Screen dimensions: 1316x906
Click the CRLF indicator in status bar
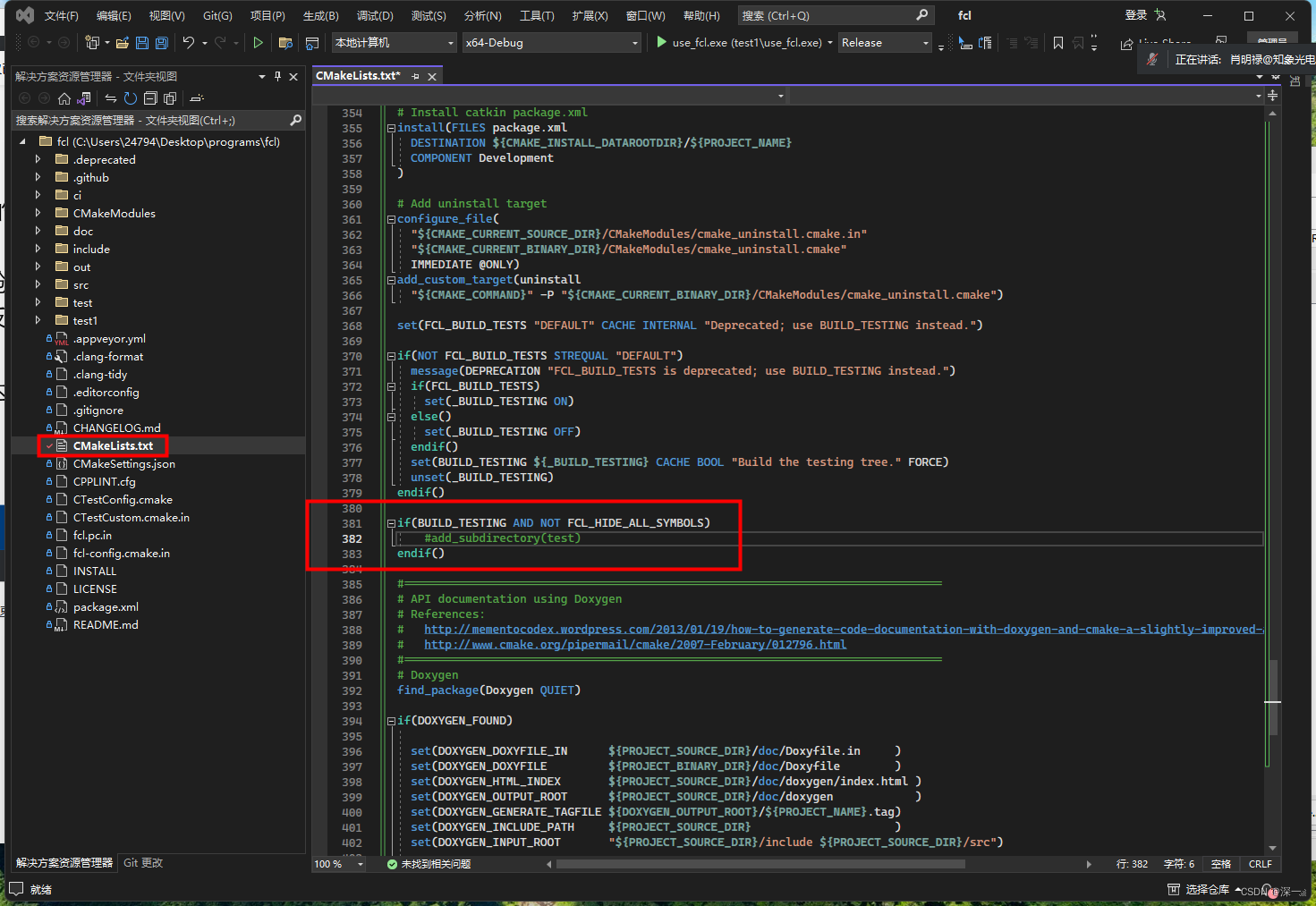[1260, 863]
